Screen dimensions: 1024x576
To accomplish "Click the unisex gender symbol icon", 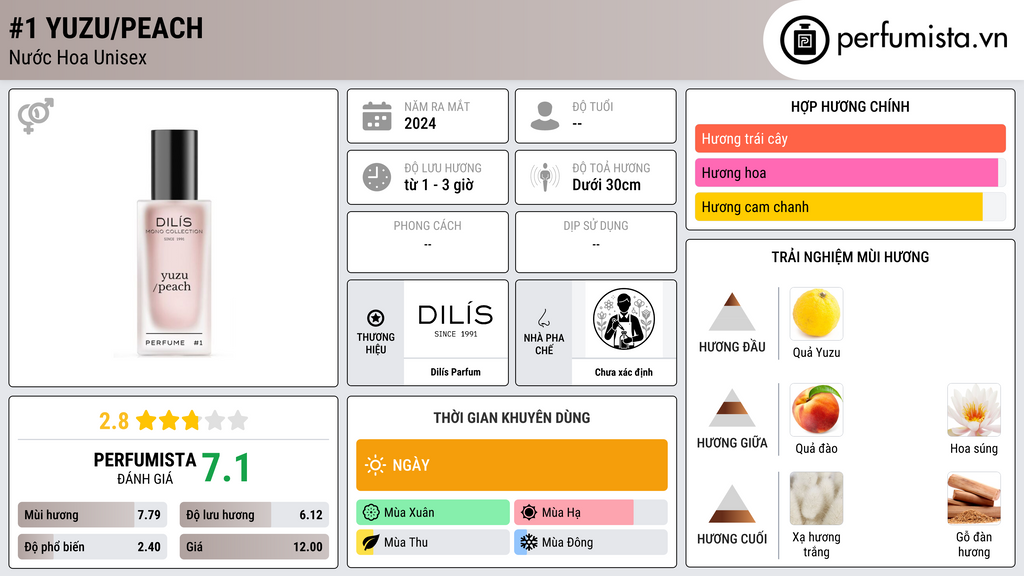I will pos(36,116).
